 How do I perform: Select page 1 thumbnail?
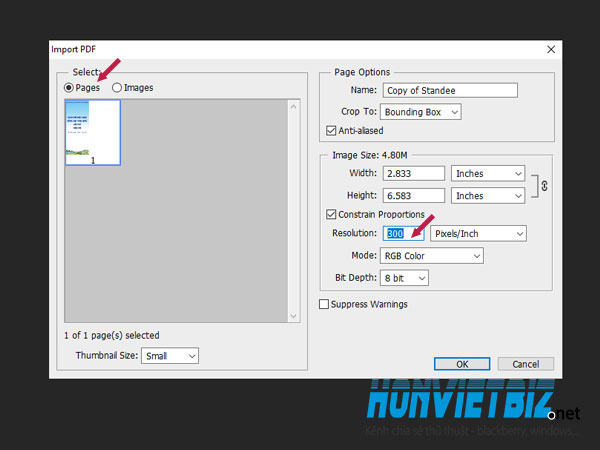point(93,132)
